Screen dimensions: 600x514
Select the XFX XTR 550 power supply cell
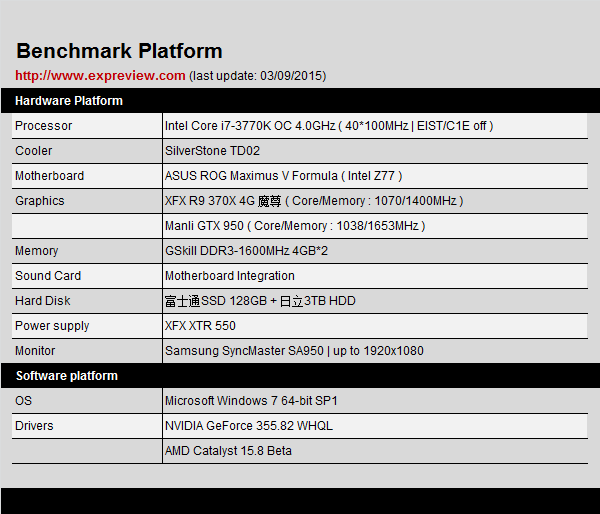tap(200, 326)
